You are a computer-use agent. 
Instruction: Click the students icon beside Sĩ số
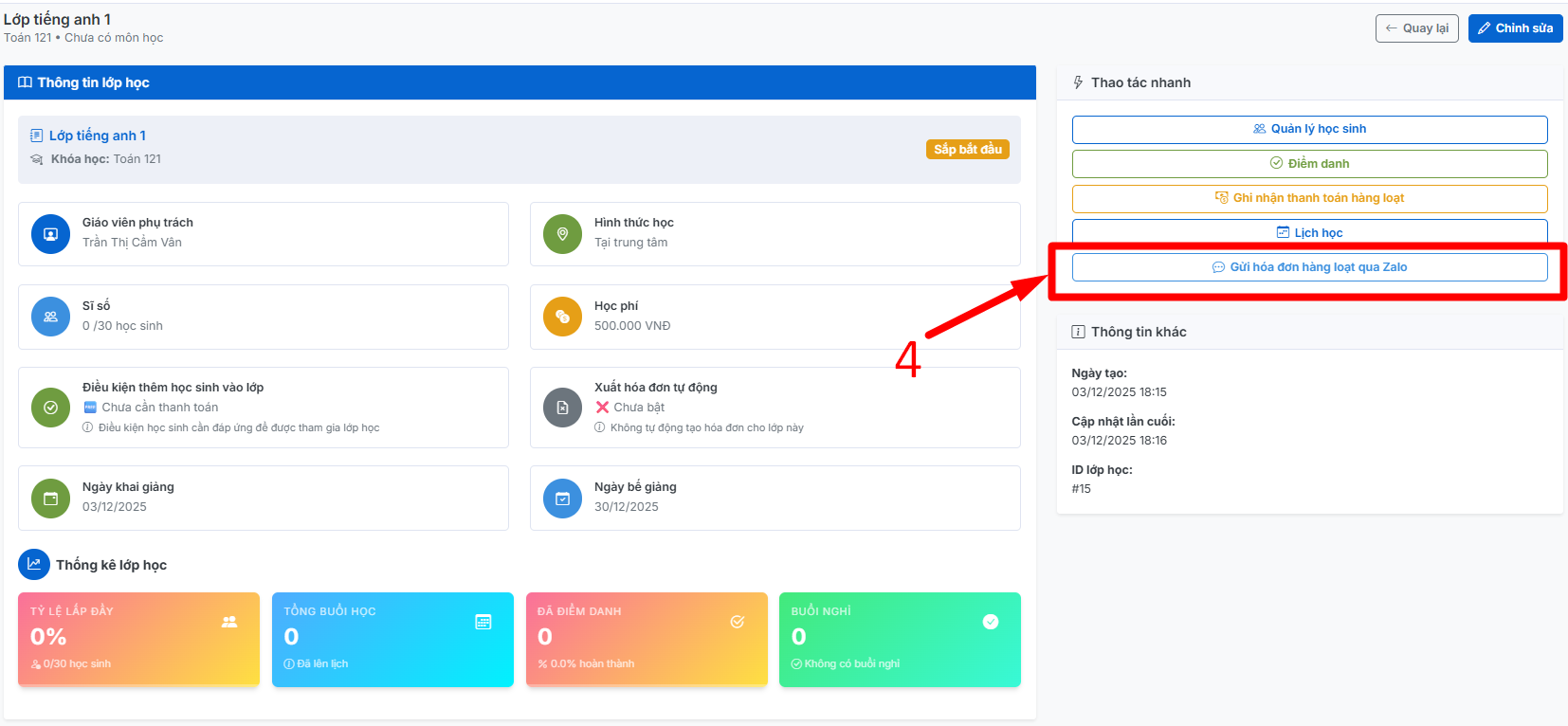pos(50,317)
